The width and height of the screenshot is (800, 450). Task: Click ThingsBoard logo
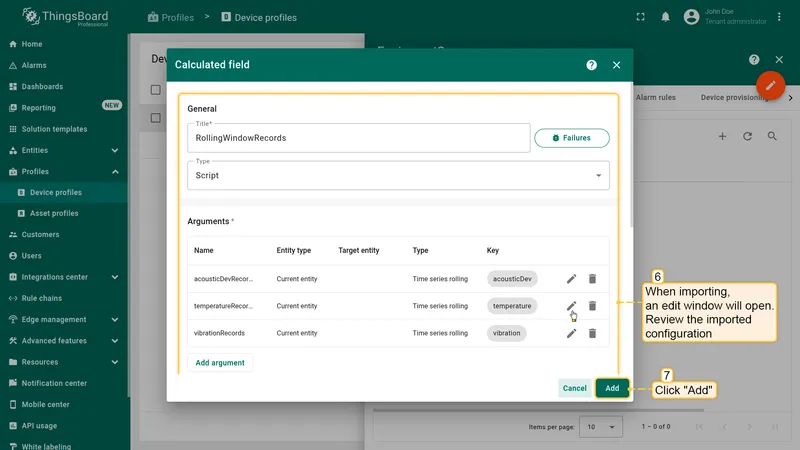pos(65,17)
